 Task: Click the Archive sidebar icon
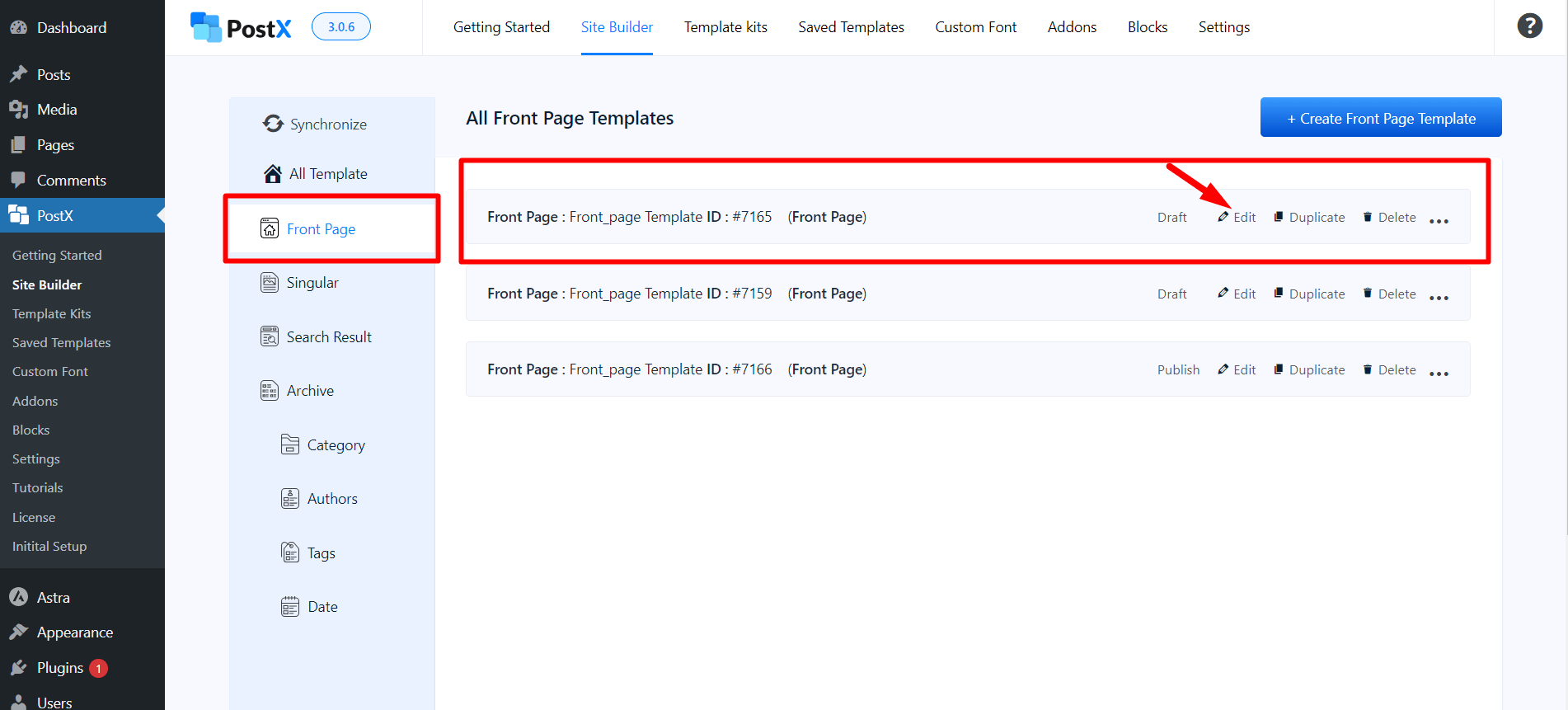pyautogui.click(x=270, y=391)
